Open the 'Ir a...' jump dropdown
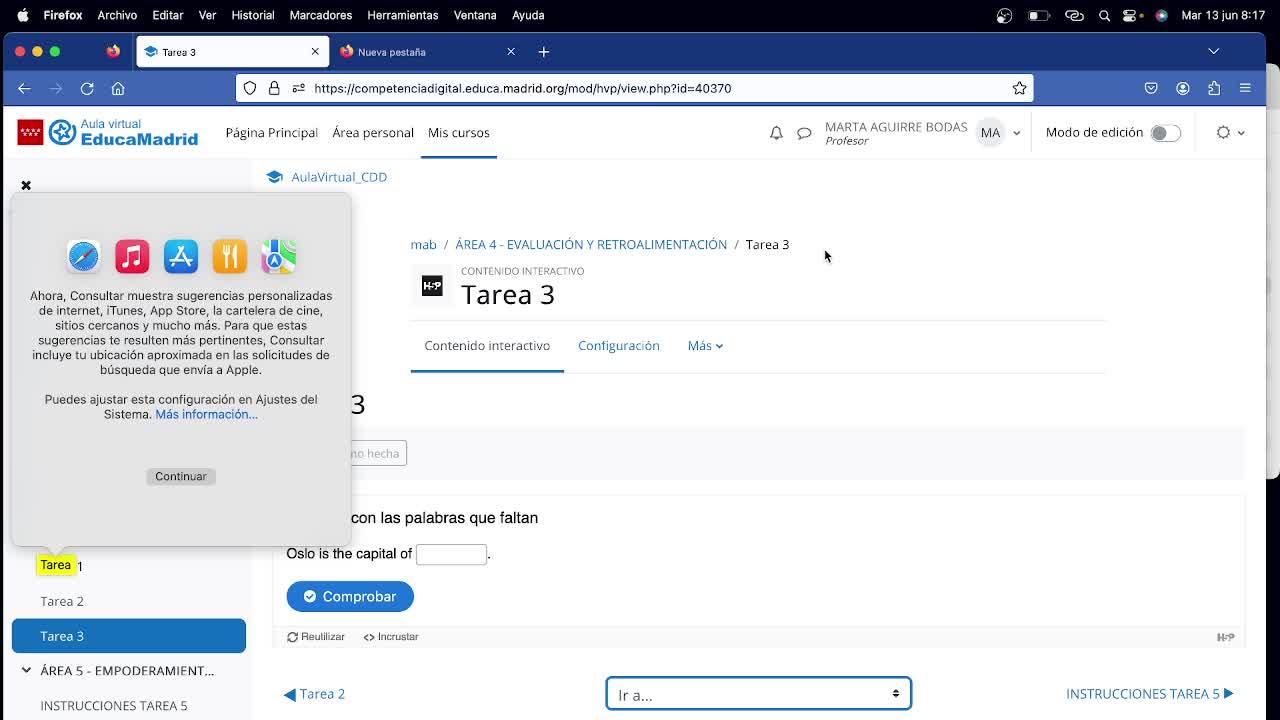1280x720 pixels. click(758, 694)
